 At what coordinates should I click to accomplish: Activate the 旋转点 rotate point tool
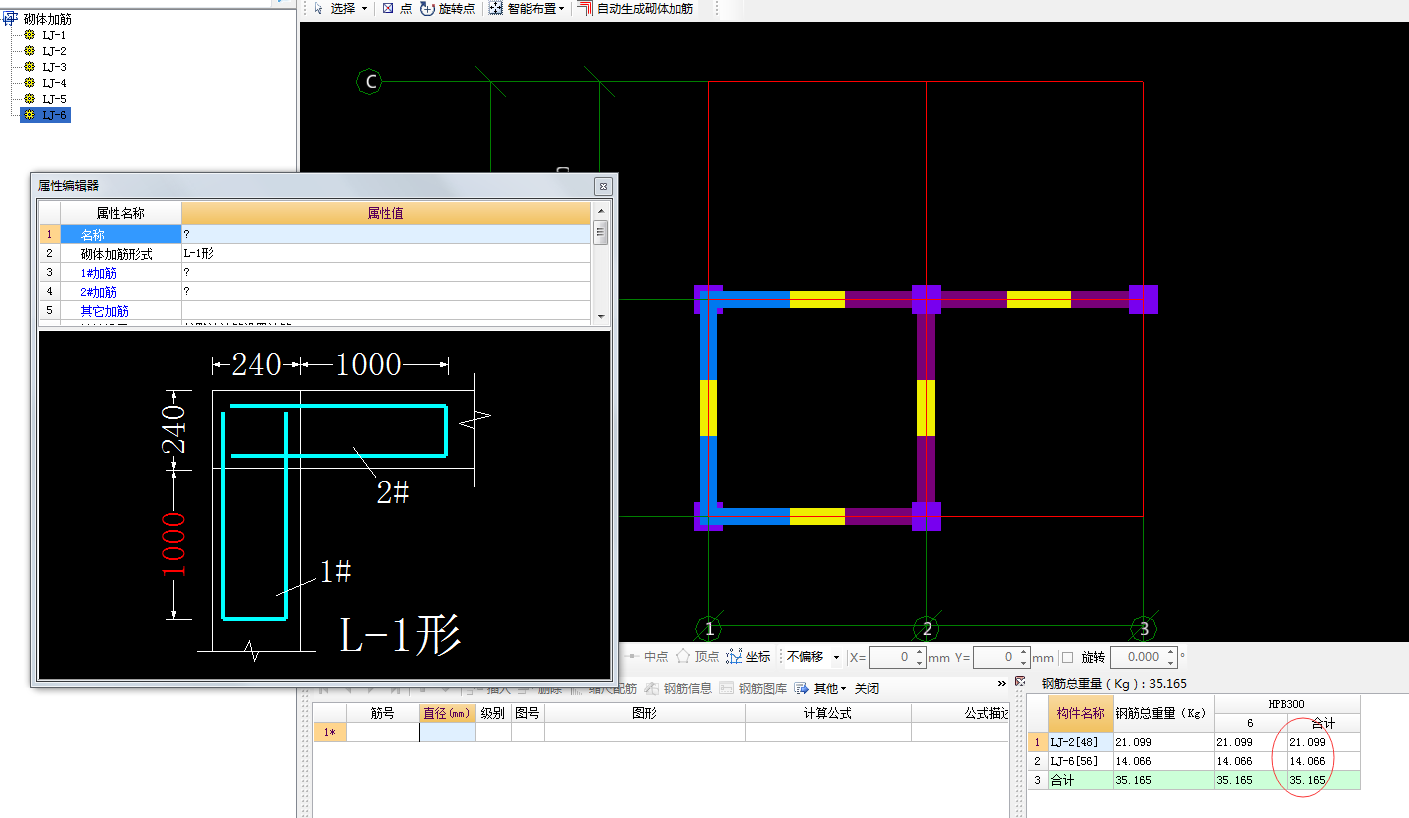448,8
